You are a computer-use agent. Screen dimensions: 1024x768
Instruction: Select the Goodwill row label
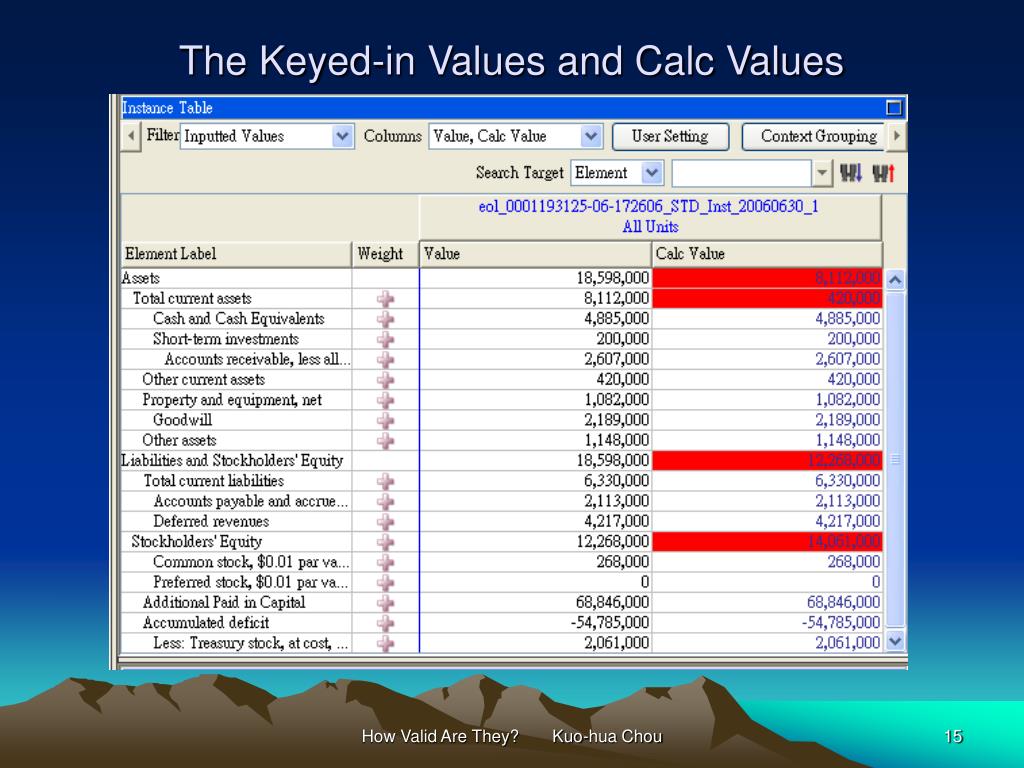click(182, 420)
